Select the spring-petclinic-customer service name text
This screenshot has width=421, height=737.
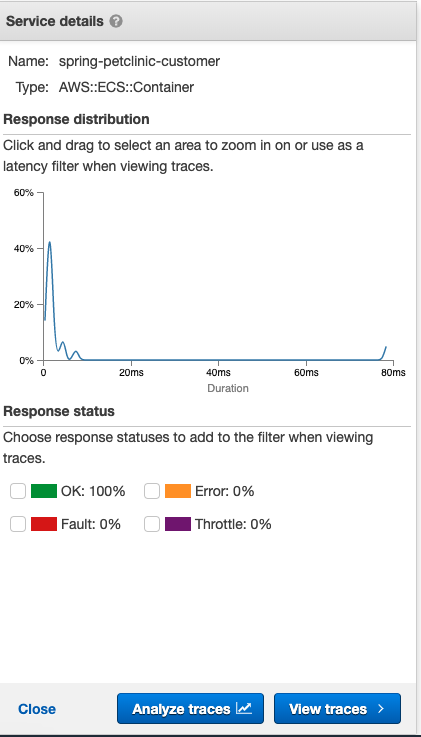(x=139, y=62)
